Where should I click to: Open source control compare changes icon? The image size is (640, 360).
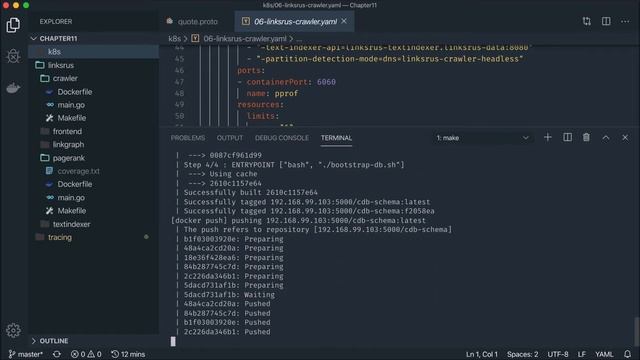(x=587, y=21)
